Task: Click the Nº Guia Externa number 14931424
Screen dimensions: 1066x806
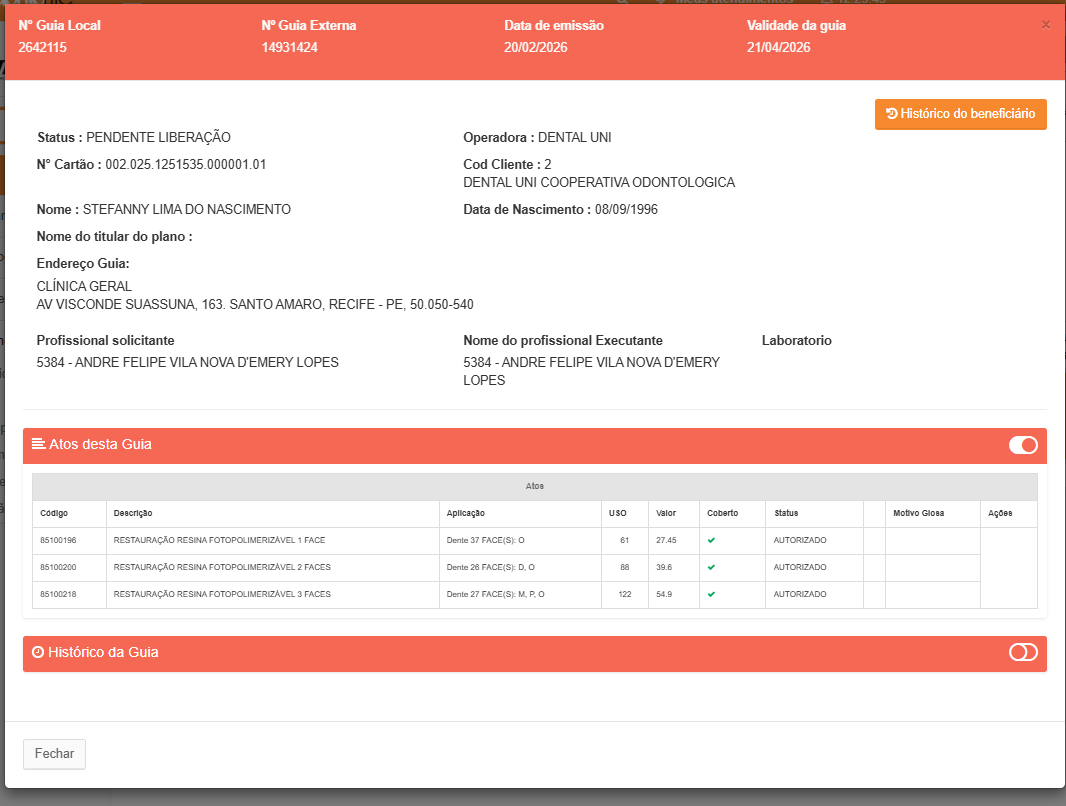Action: point(290,47)
